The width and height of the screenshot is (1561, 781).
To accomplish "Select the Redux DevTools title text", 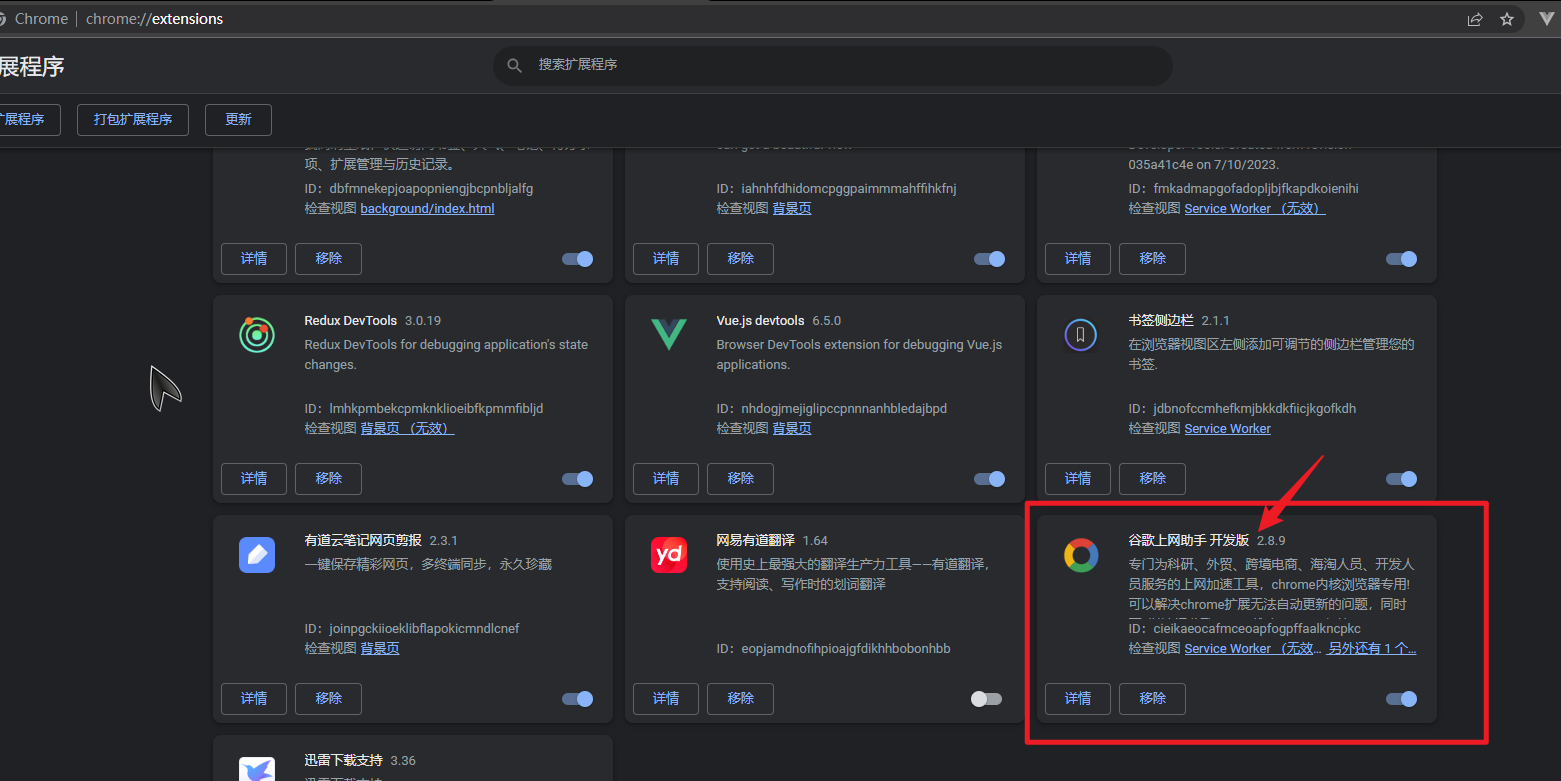I will (350, 321).
